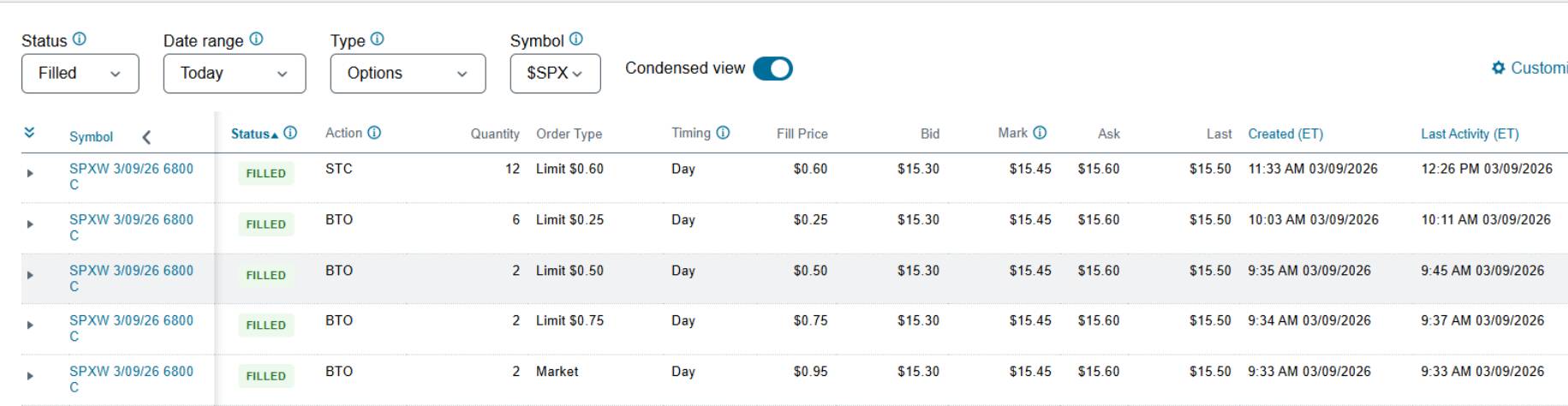Image resolution: width=1568 pixels, height=406 pixels.
Task: Click the info icon next to Action column
Action: click(x=374, y=133)
